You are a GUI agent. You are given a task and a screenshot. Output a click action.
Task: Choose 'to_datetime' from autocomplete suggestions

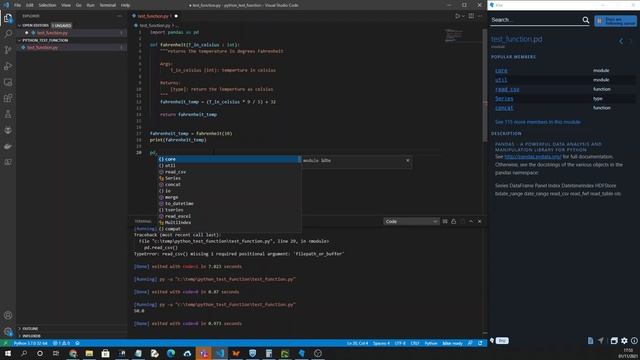tap(229, 203)
